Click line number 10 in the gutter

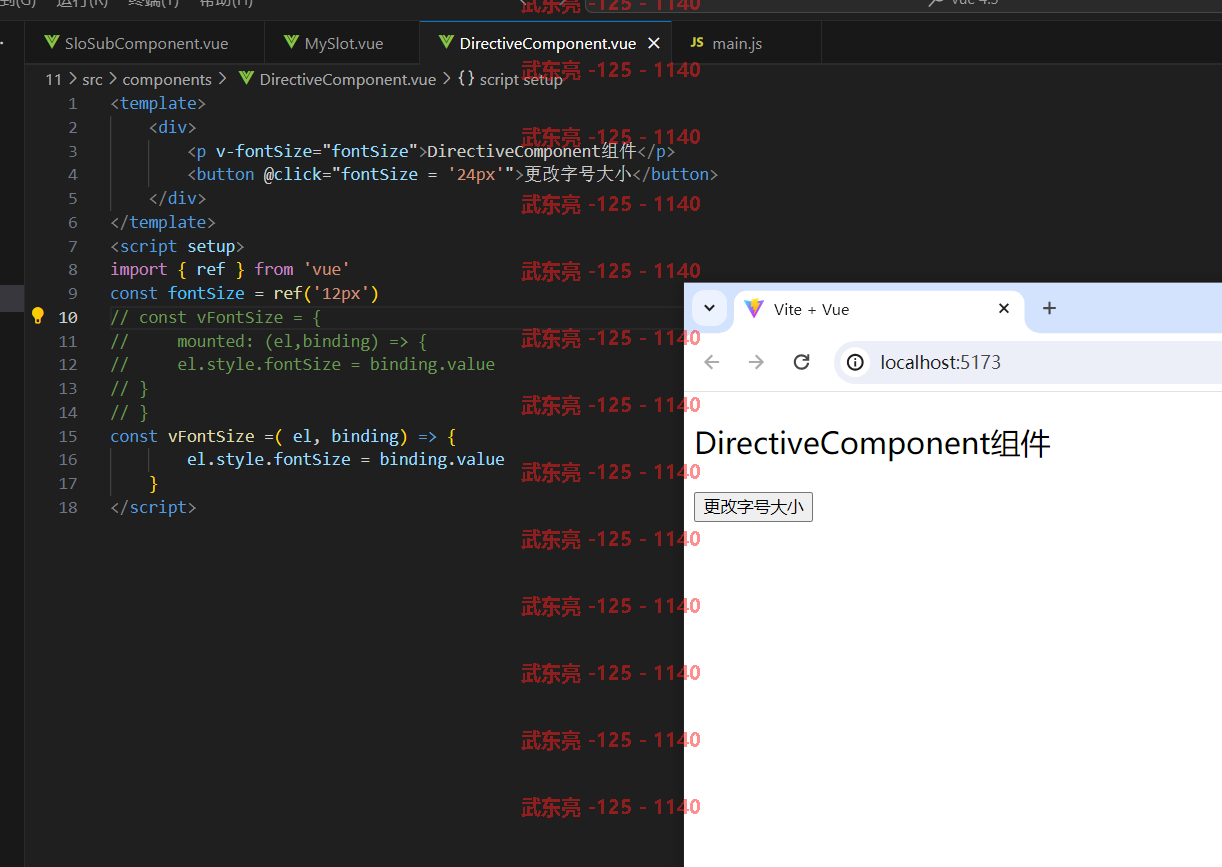click(67, 317)
